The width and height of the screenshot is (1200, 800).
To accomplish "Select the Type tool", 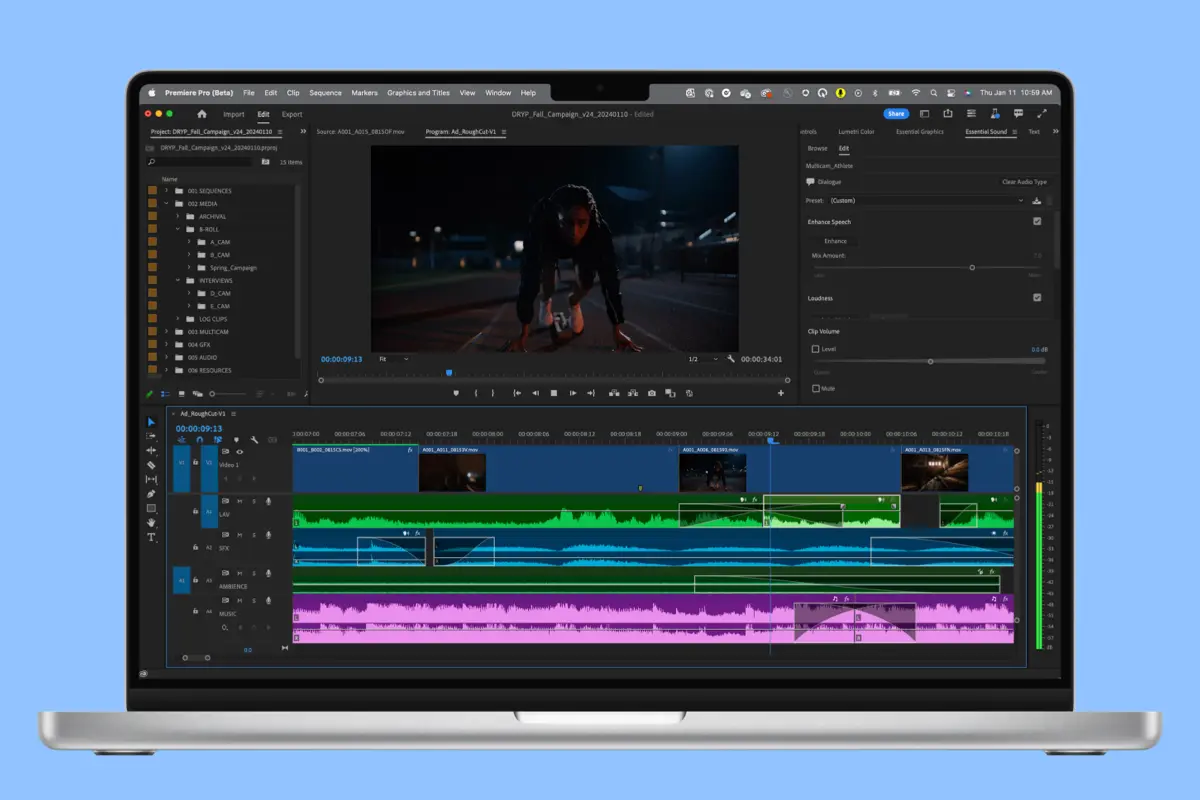I will pos(152,537).
